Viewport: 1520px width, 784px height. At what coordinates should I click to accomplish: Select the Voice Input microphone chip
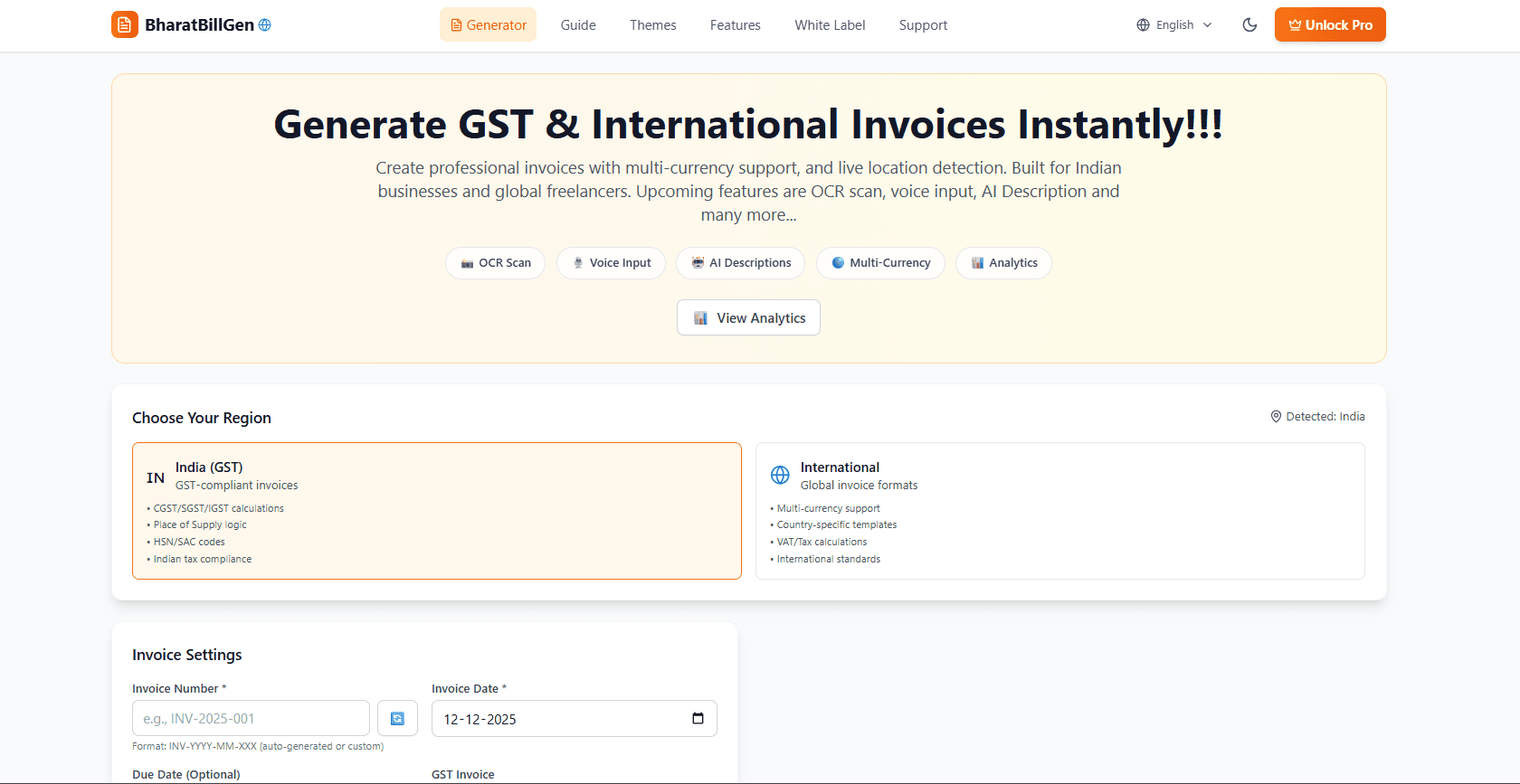[x=611, y=263]
